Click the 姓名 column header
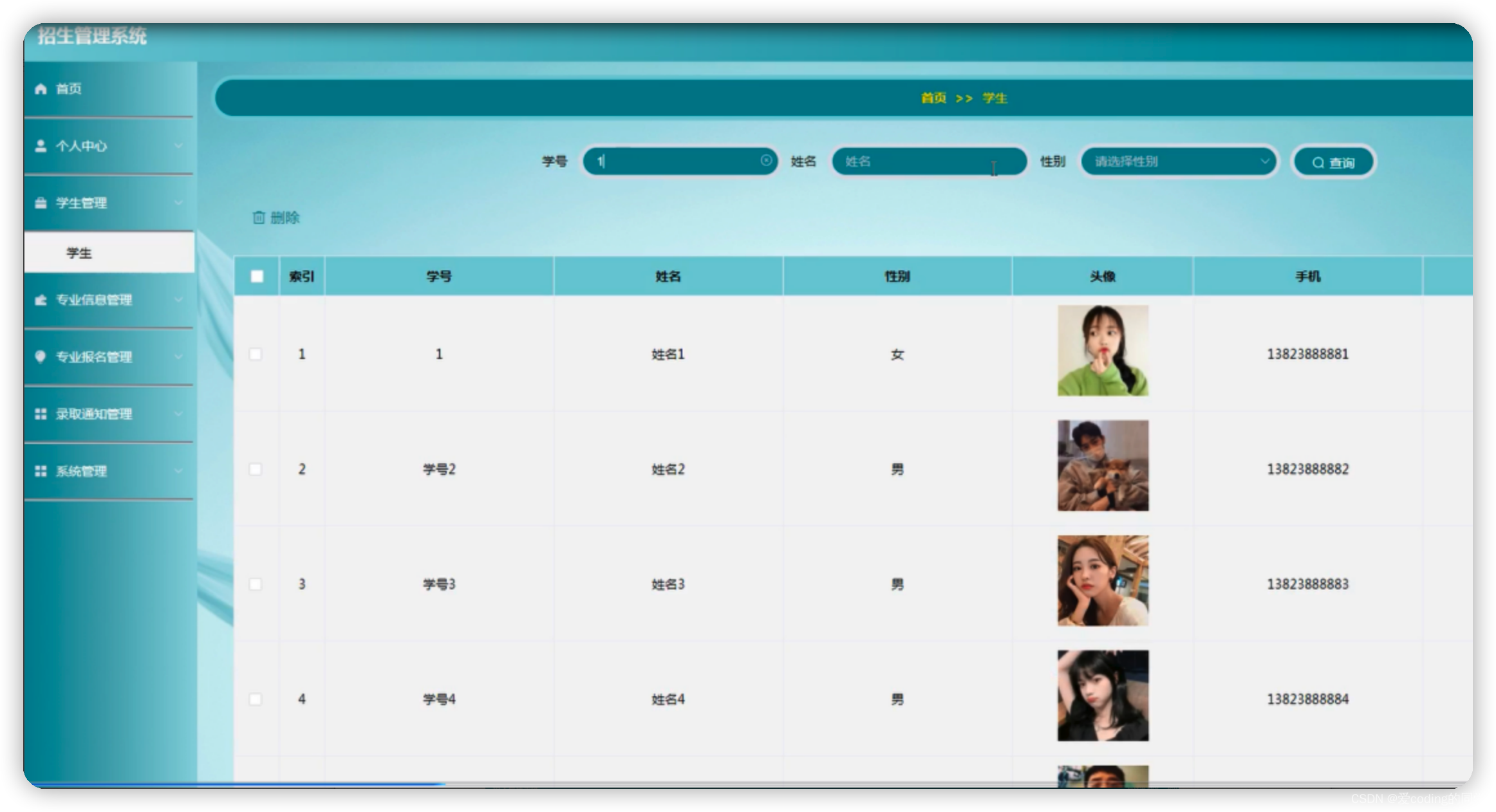Screen dimensions: 1496x812 [x=668, y=276]
